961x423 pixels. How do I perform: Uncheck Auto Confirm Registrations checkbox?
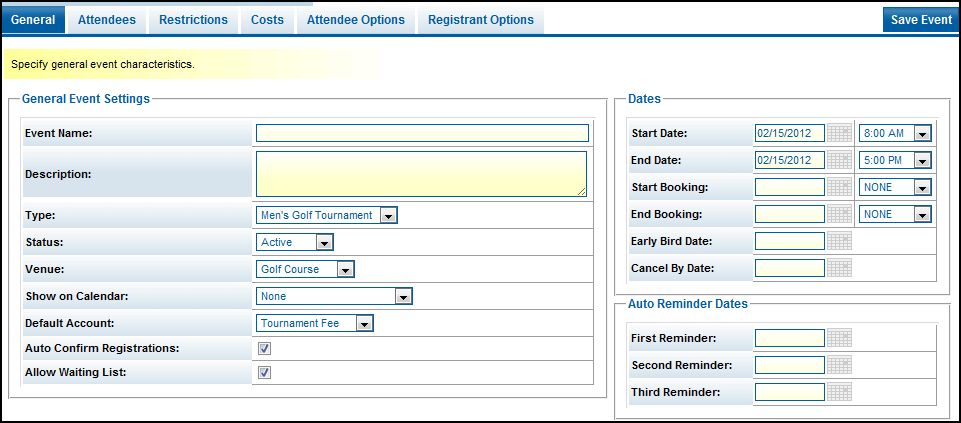tap(265, 348)
